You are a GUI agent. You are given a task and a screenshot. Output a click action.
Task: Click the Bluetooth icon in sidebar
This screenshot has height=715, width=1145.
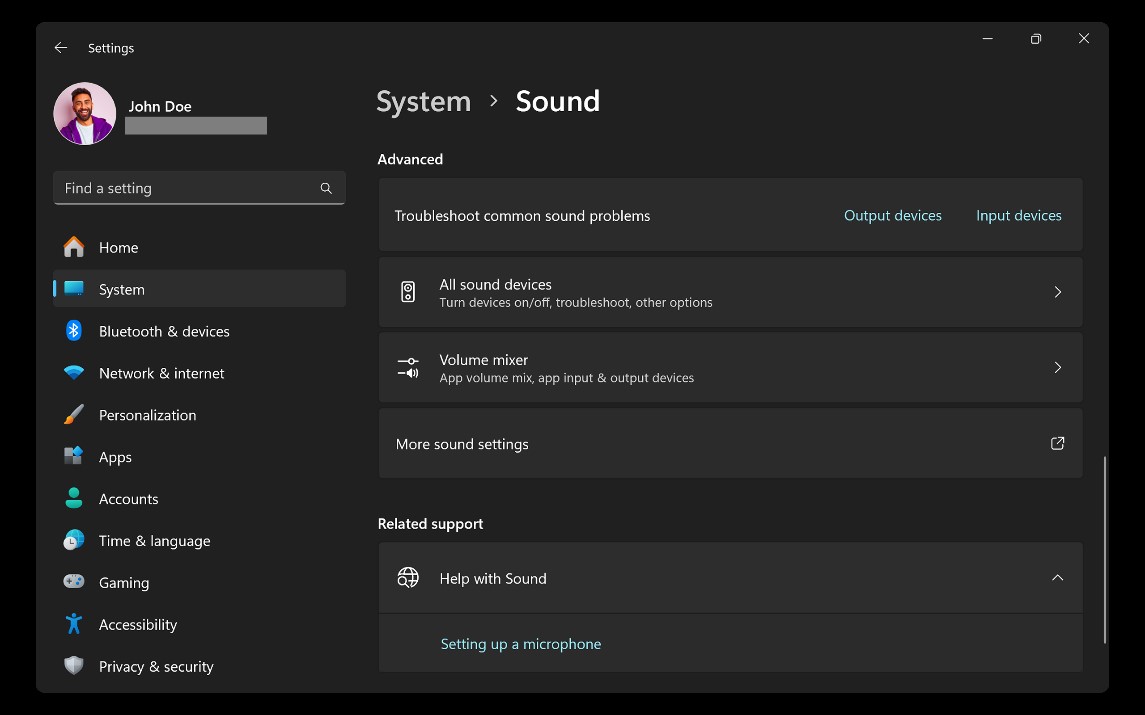click(x=74, y=331)
